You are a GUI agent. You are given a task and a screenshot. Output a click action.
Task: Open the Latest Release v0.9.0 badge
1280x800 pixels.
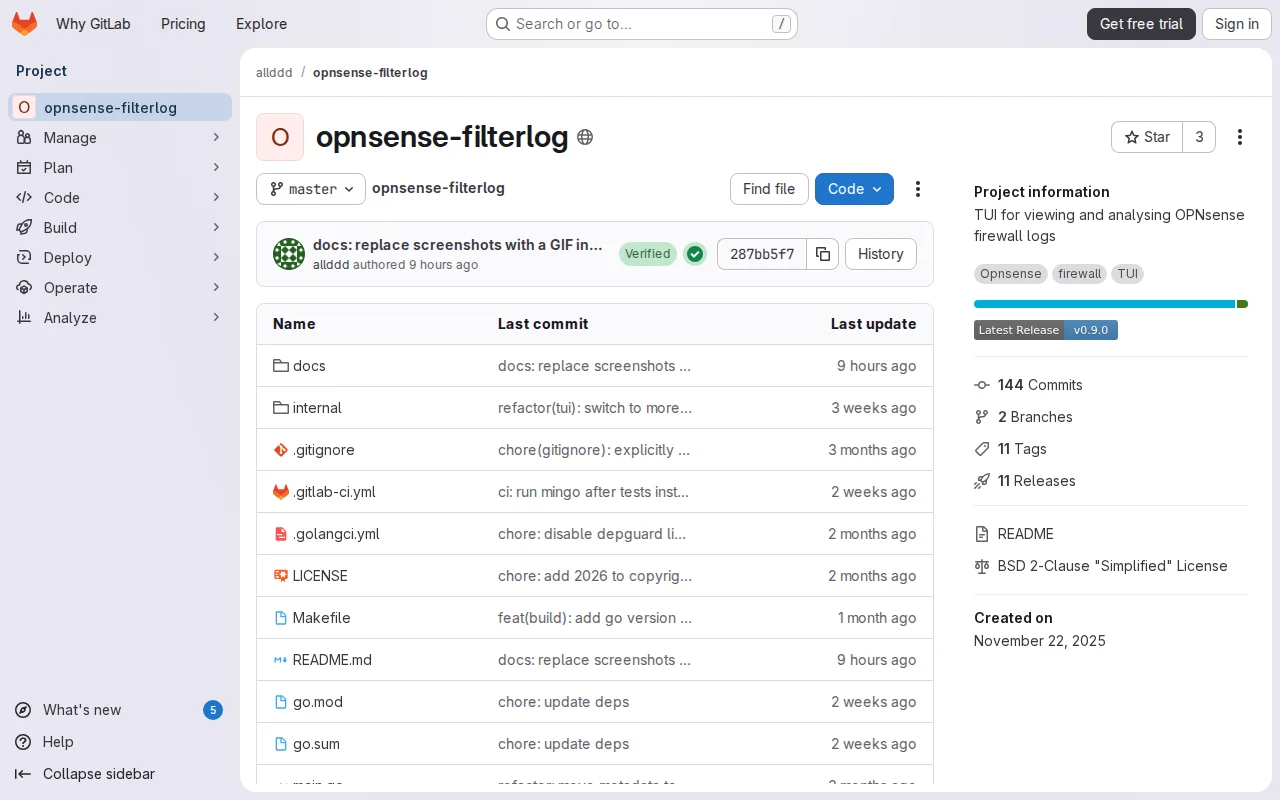coord(1046,330)
